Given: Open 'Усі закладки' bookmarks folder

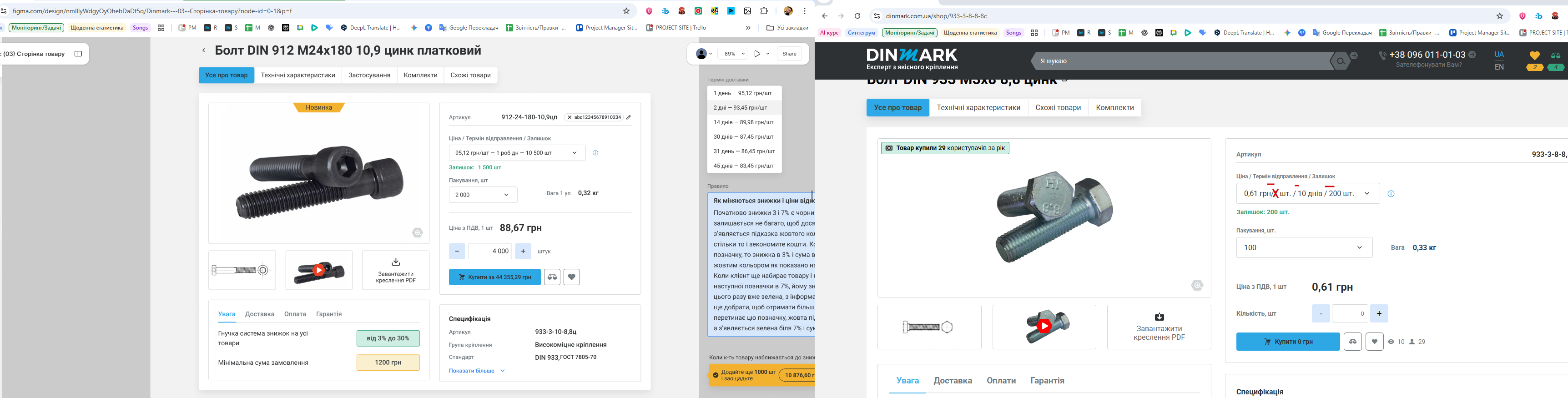Looking at the screenshot, I should (x=787, y=28).
